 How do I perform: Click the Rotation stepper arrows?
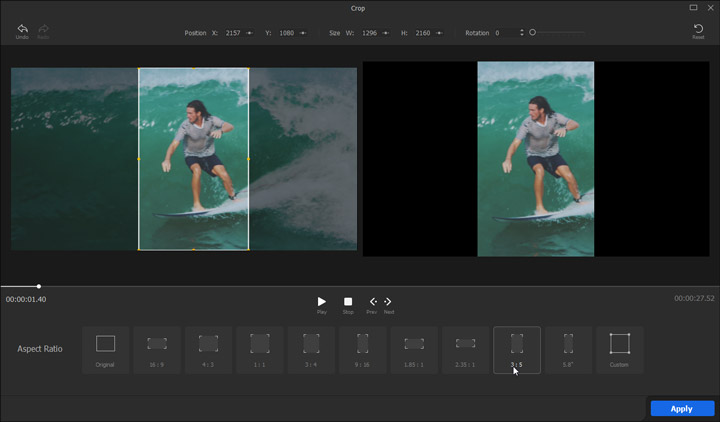pos(522,33)
